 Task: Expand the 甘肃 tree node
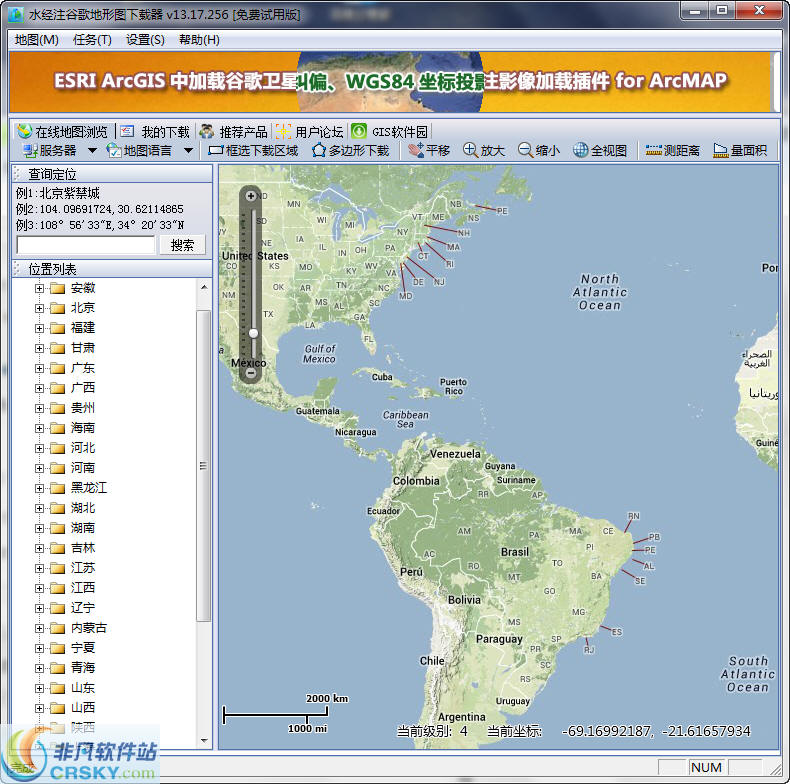pos(39,348)
